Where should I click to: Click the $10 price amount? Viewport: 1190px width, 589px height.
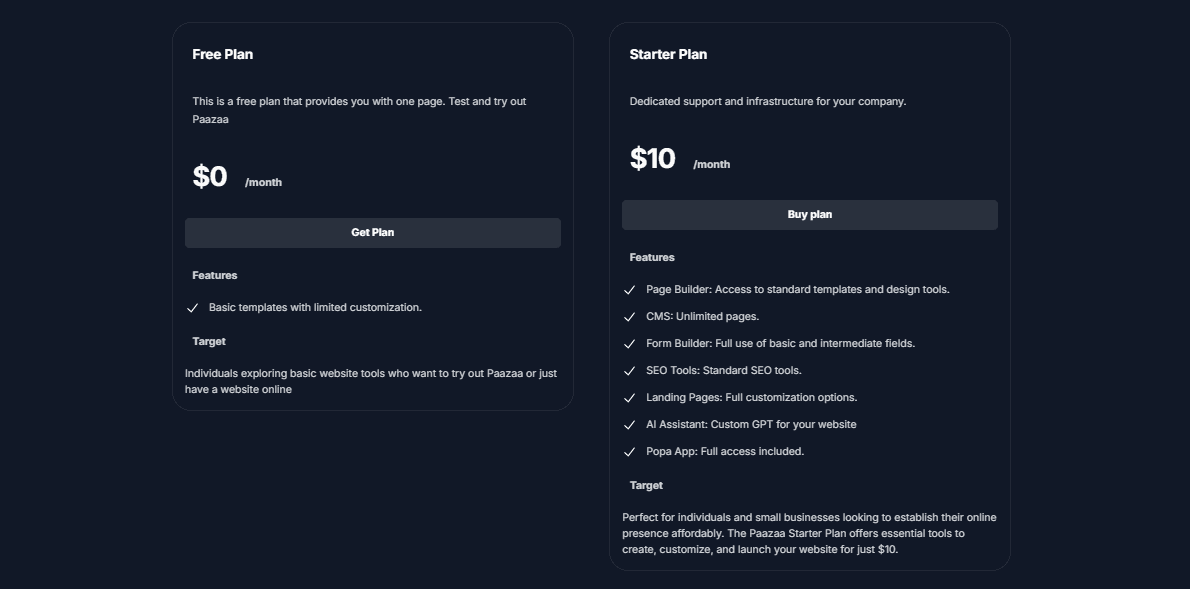tap(653, 159)
